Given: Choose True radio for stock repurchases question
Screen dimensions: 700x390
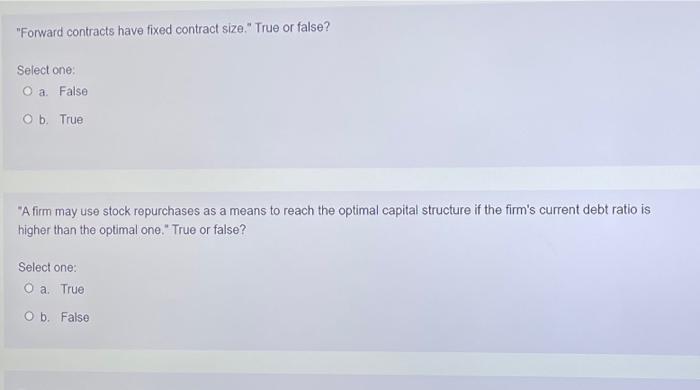Looking at the screenshot, I should click(29, 288).
